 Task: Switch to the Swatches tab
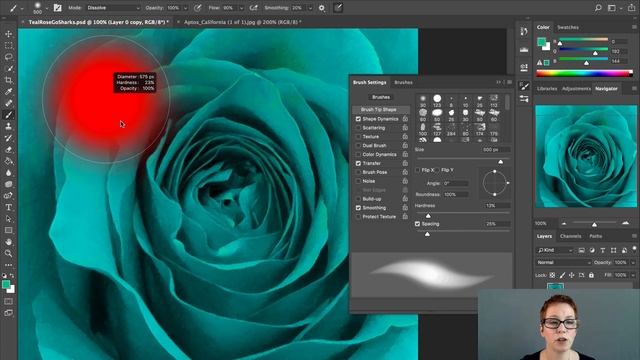click(x=568, y=27)
